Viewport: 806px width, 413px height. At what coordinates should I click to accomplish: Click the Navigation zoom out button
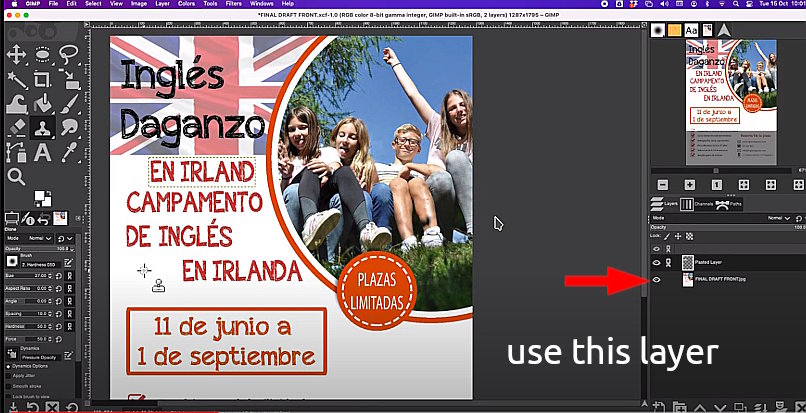click(663, 185)
